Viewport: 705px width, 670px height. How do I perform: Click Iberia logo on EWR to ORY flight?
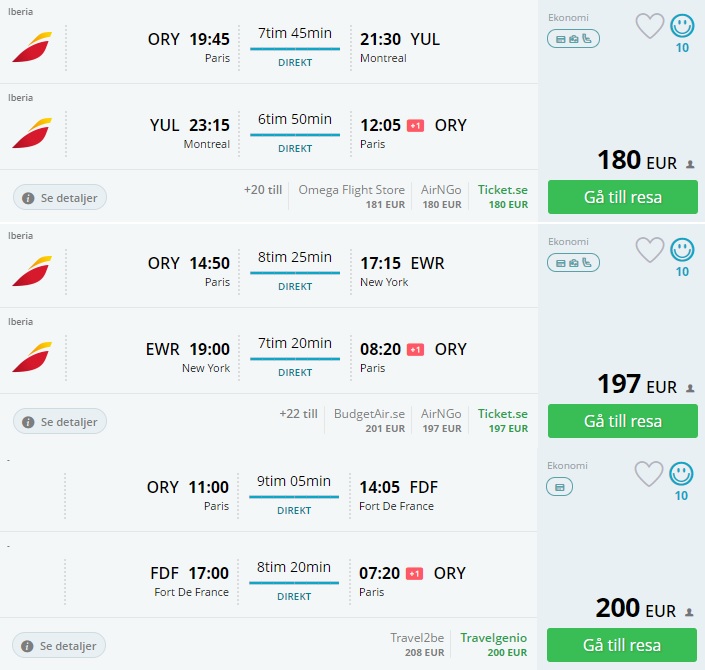tap(32, 357)
